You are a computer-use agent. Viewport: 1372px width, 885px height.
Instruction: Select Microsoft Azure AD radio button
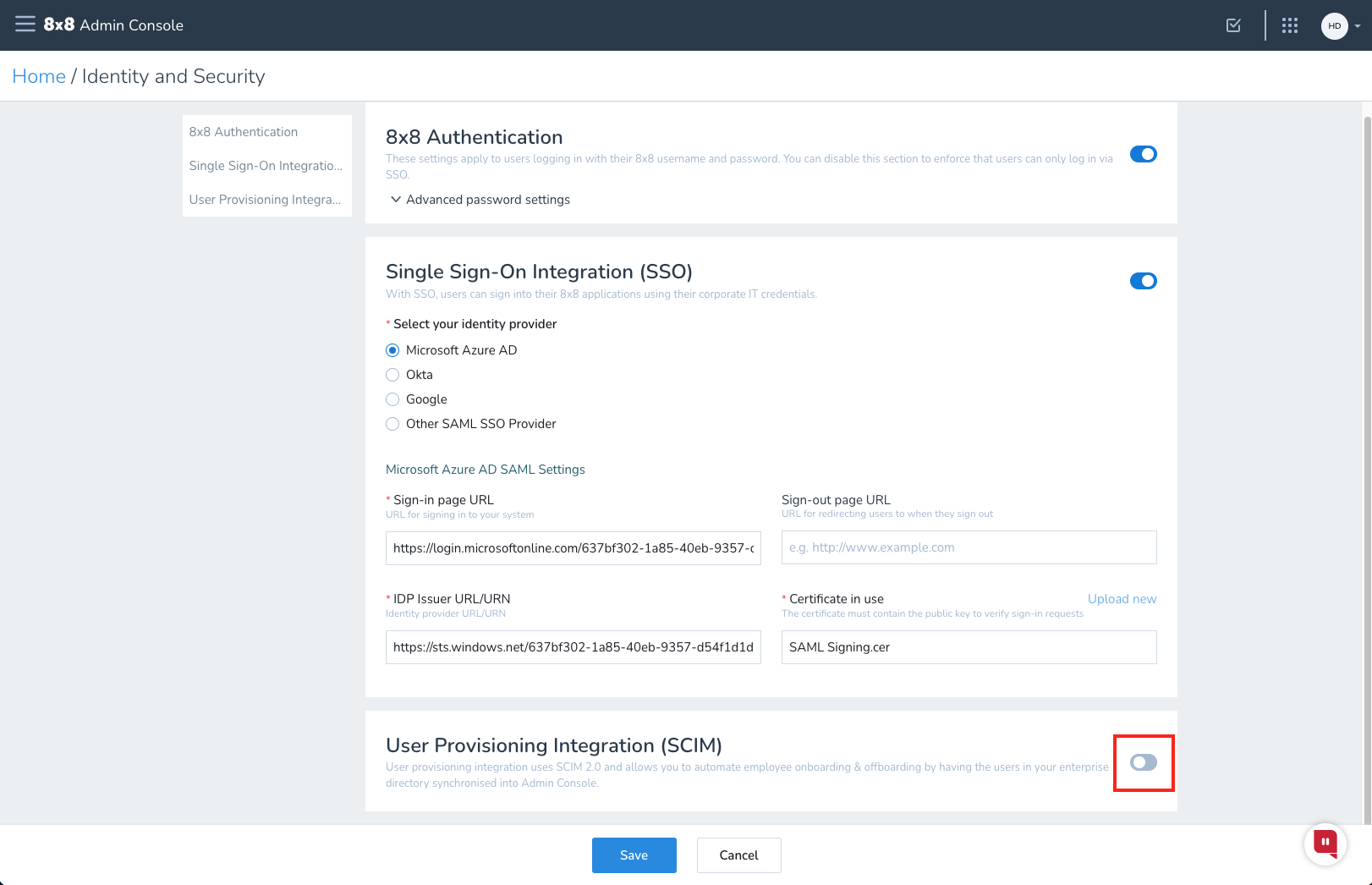pyautogui.click(x=392, y=350)
